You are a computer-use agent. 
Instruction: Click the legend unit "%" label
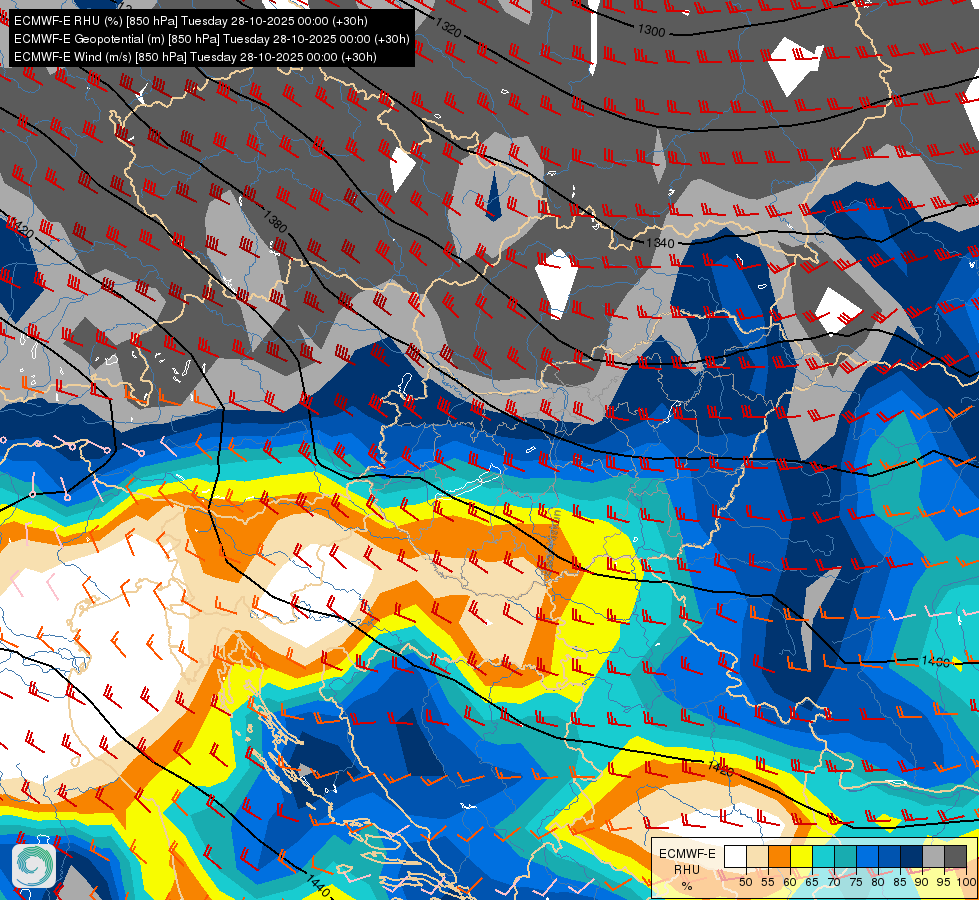click(687, 886)
